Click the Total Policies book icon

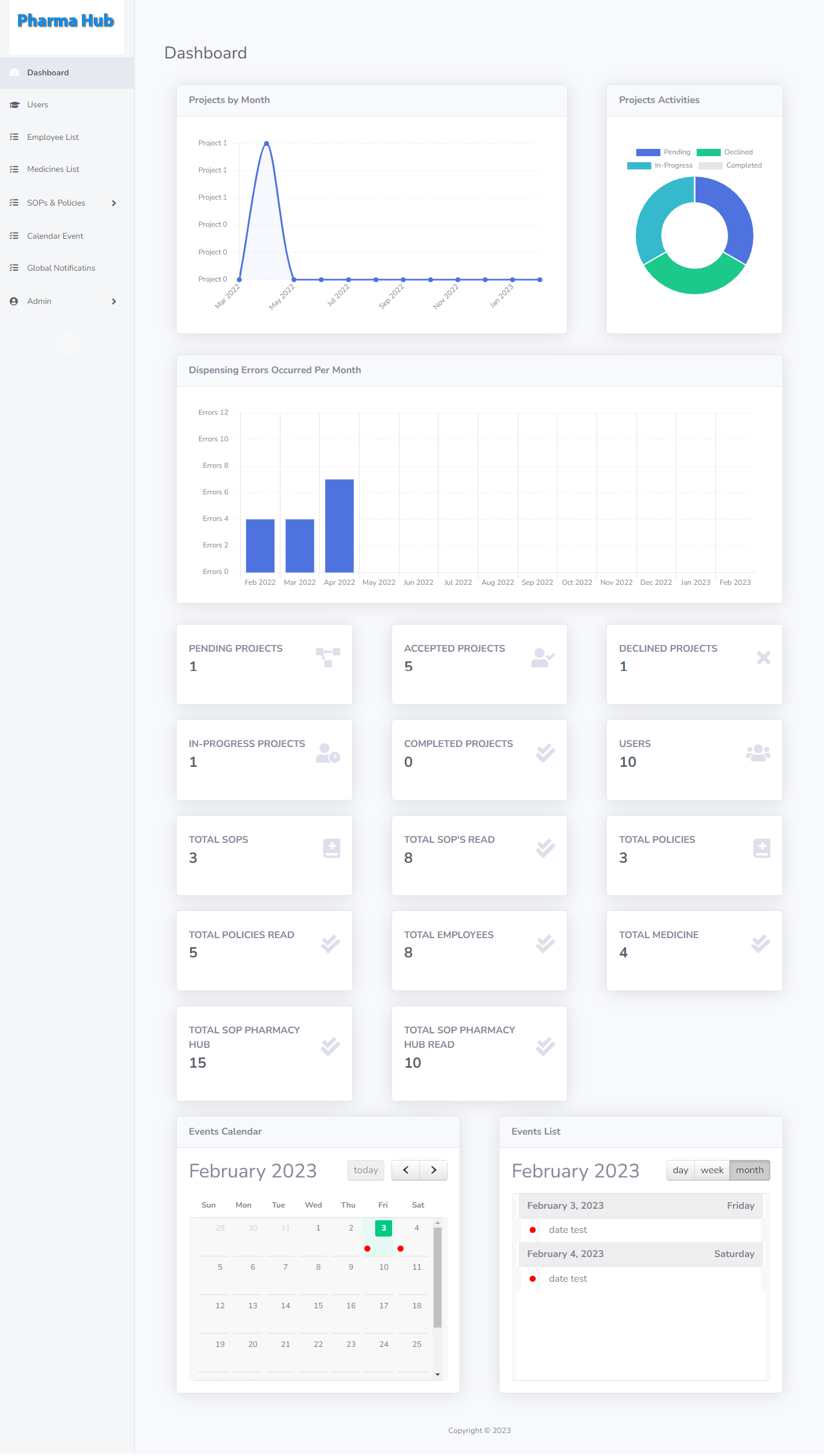click(x=762, y=849)
